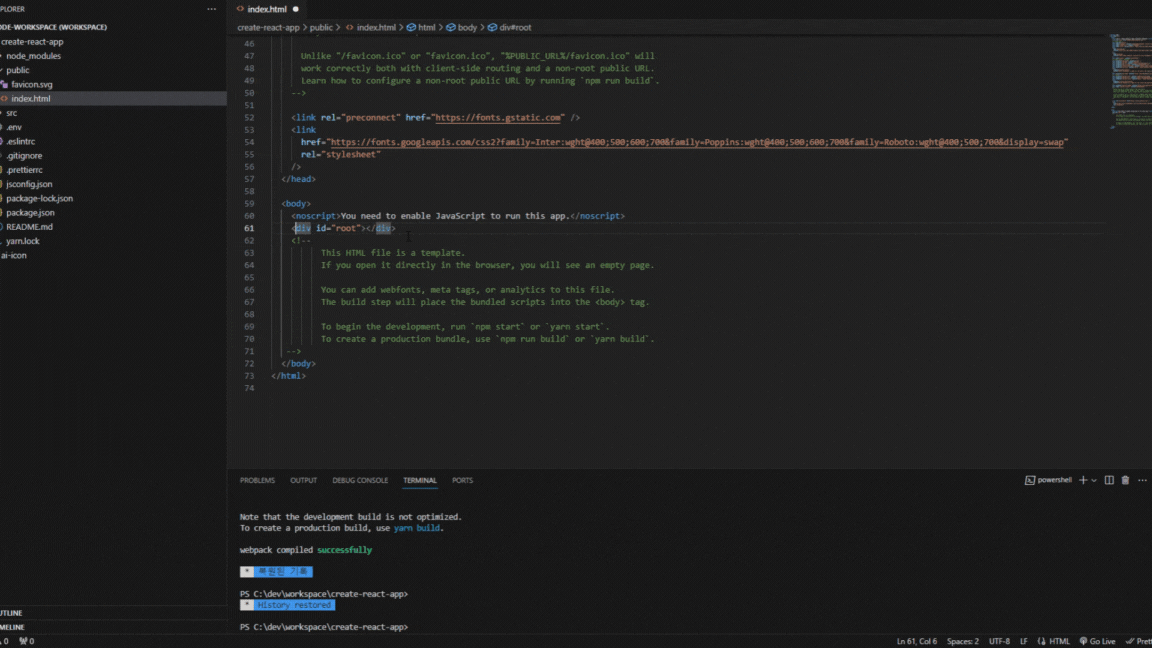Click the public breadcrumb segment
The width and height of the screenshot is (1152, 648).
(x=321, y=28)
